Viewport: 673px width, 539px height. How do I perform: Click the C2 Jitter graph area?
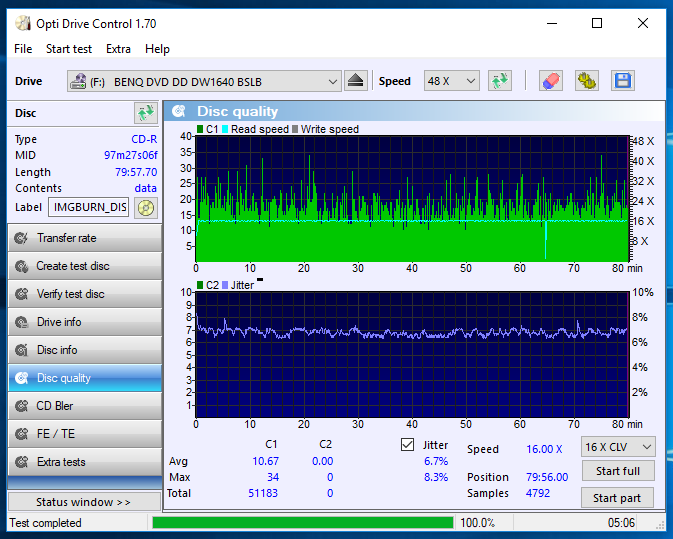pos(412,354)
